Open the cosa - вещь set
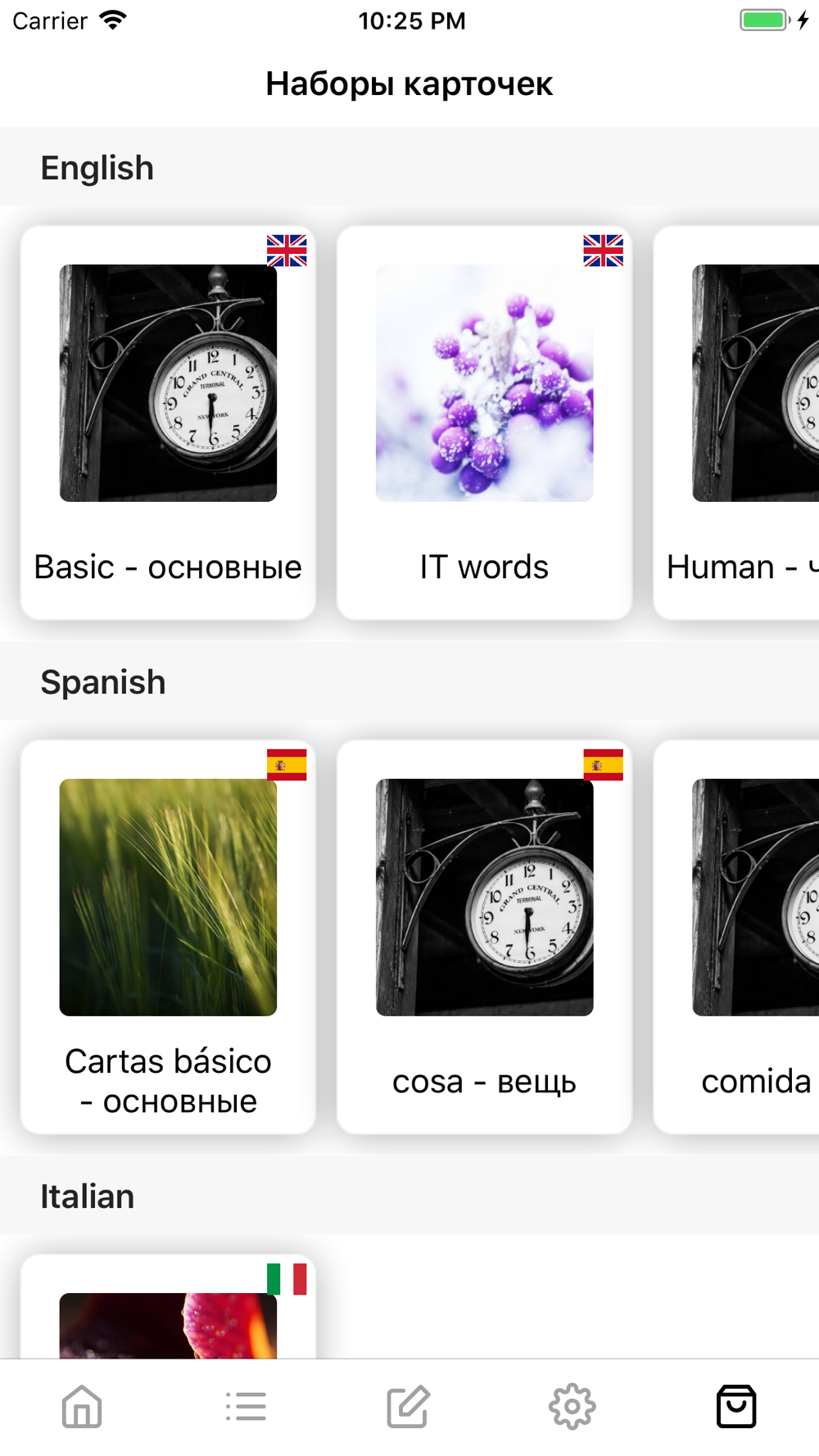The image size is (819, 1456). (x=484, y=1081)
